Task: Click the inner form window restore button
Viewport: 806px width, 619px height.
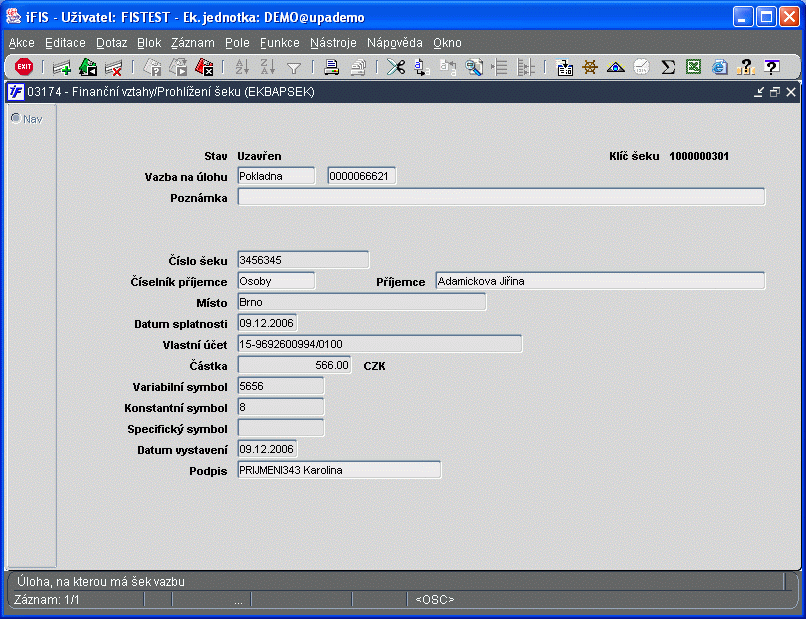Action: click(775, 92)
